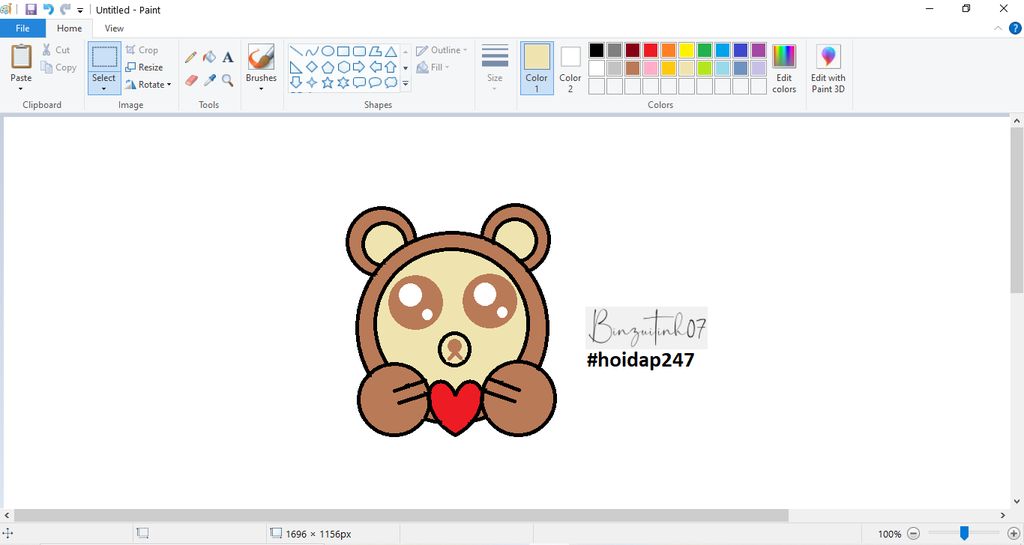1024x545 pixels.
Task: Pick the brown color swatch
Action: click(632, 68)
